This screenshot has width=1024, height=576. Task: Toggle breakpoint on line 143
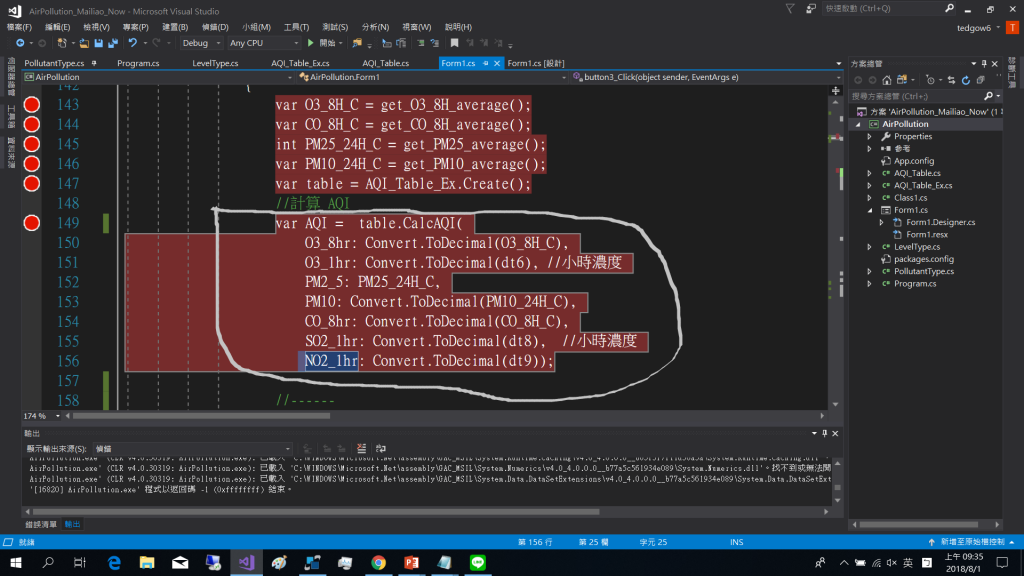pyautogui.click(x=31, y=104)
